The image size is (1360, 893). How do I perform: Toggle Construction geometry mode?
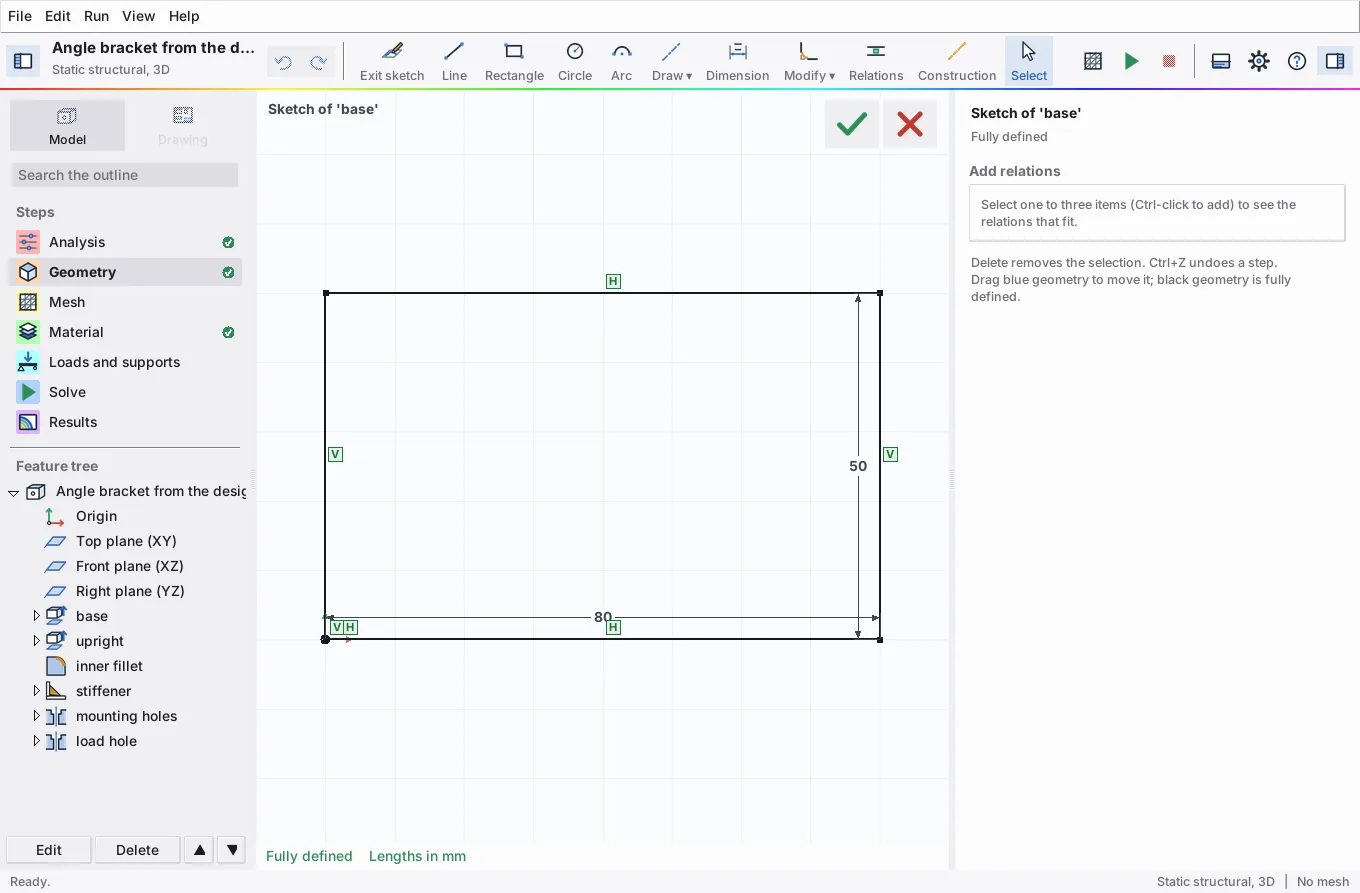[957, 61]
